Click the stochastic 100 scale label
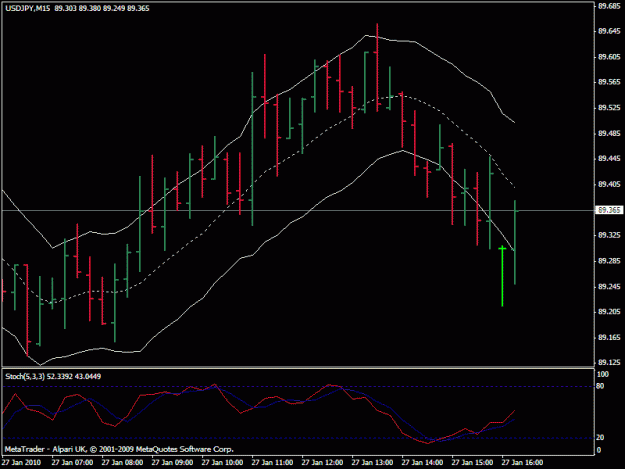Screen dimensions: 625x469 602,374
